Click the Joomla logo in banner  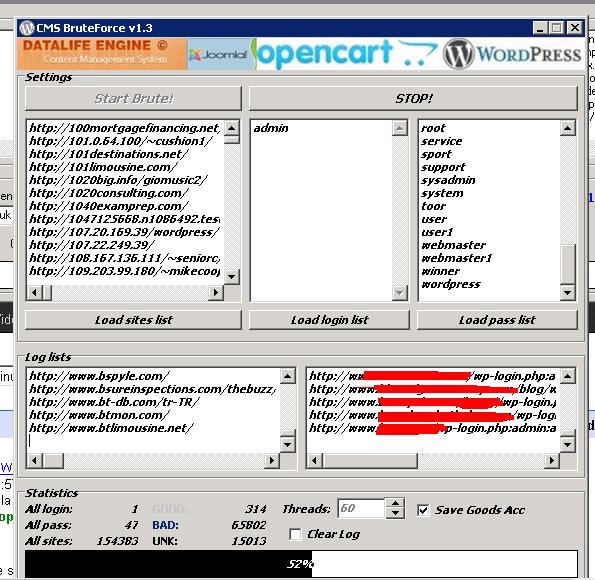pyautogui.click(x=219, y=55)
